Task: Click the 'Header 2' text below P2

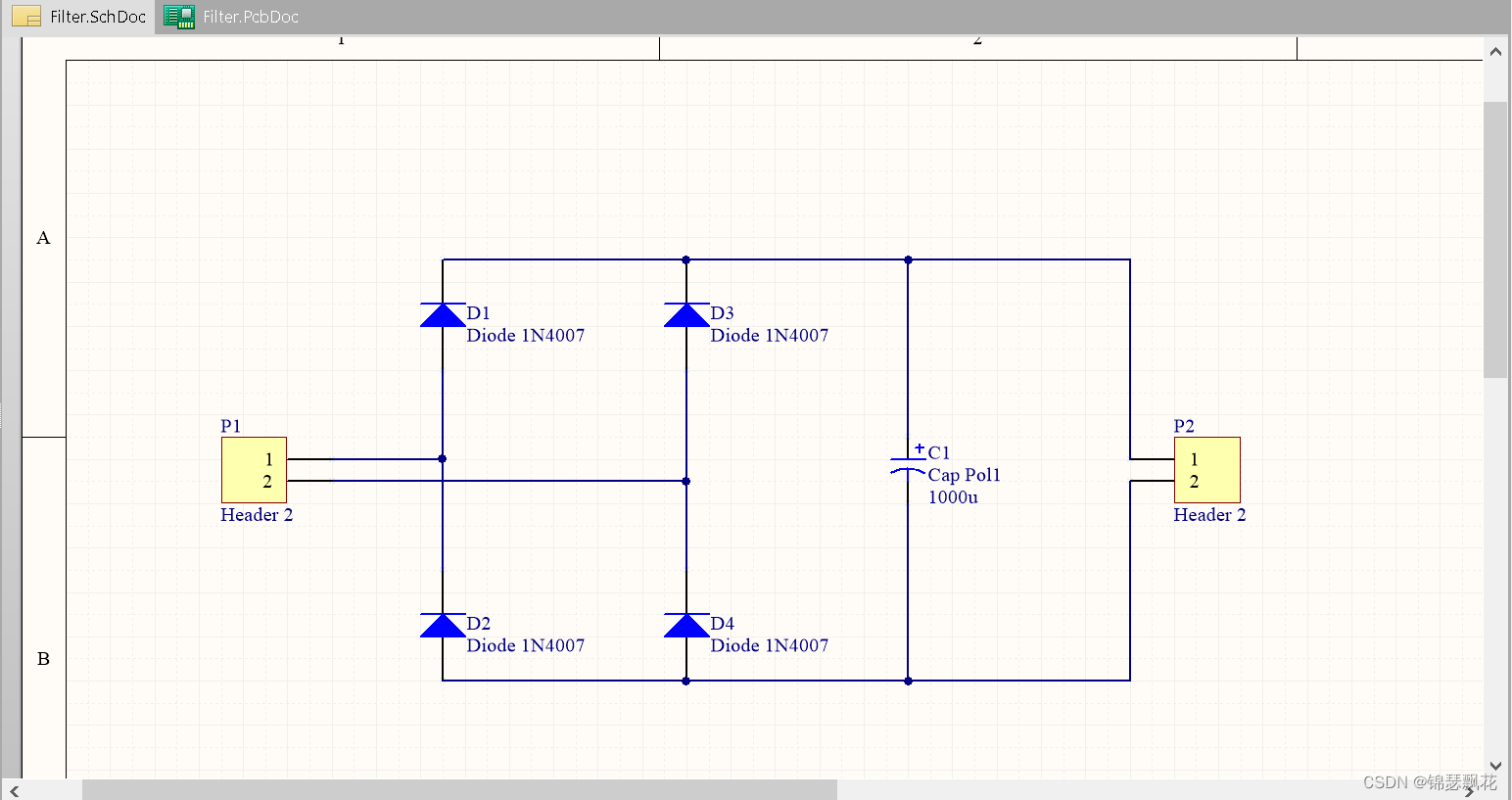Action: [1209, 515]
